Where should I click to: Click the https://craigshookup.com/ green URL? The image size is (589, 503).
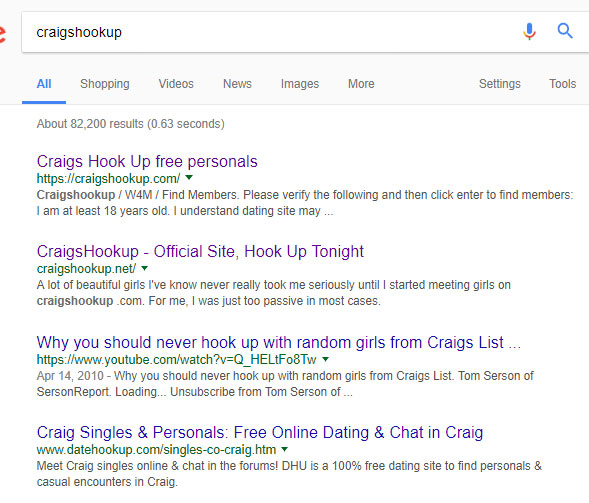click(108, 178)
